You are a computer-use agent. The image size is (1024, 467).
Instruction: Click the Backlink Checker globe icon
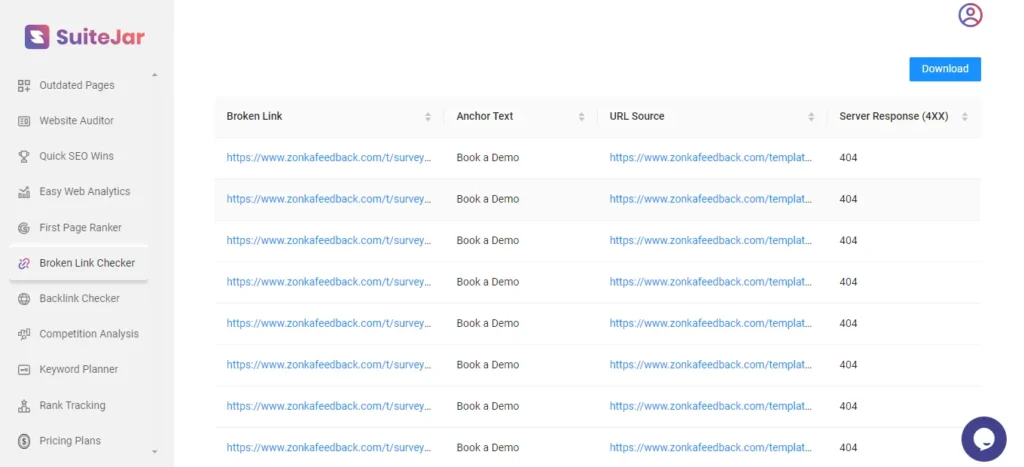coord(24,298)
